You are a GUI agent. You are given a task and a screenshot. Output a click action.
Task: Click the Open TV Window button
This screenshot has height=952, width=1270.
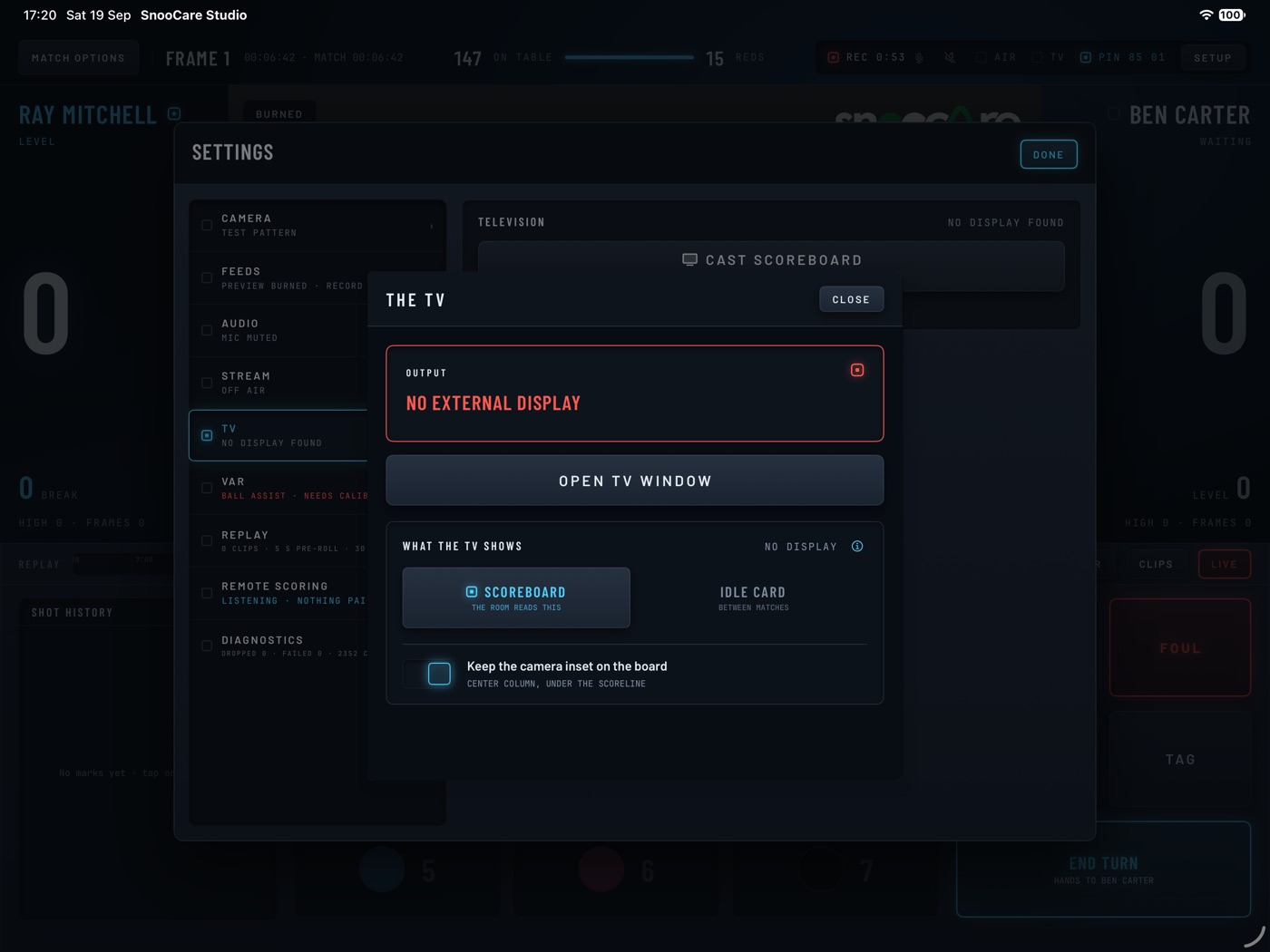coord(635,481)
